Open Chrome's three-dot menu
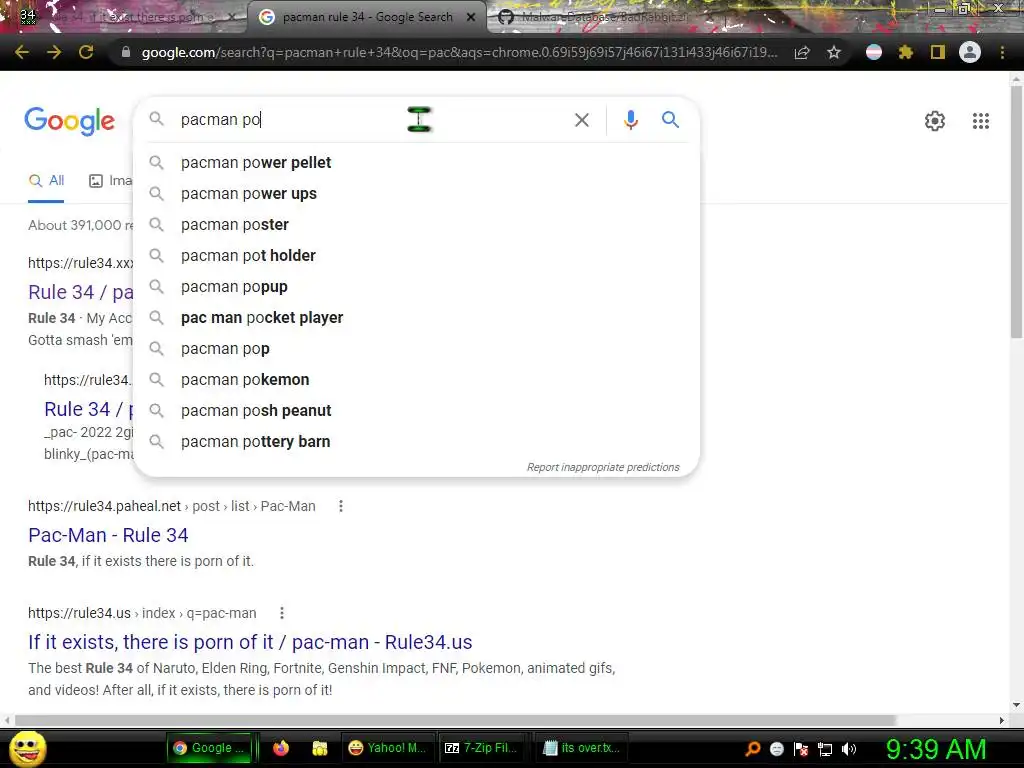The image size is (1024, 768). tap(1002, 52)
